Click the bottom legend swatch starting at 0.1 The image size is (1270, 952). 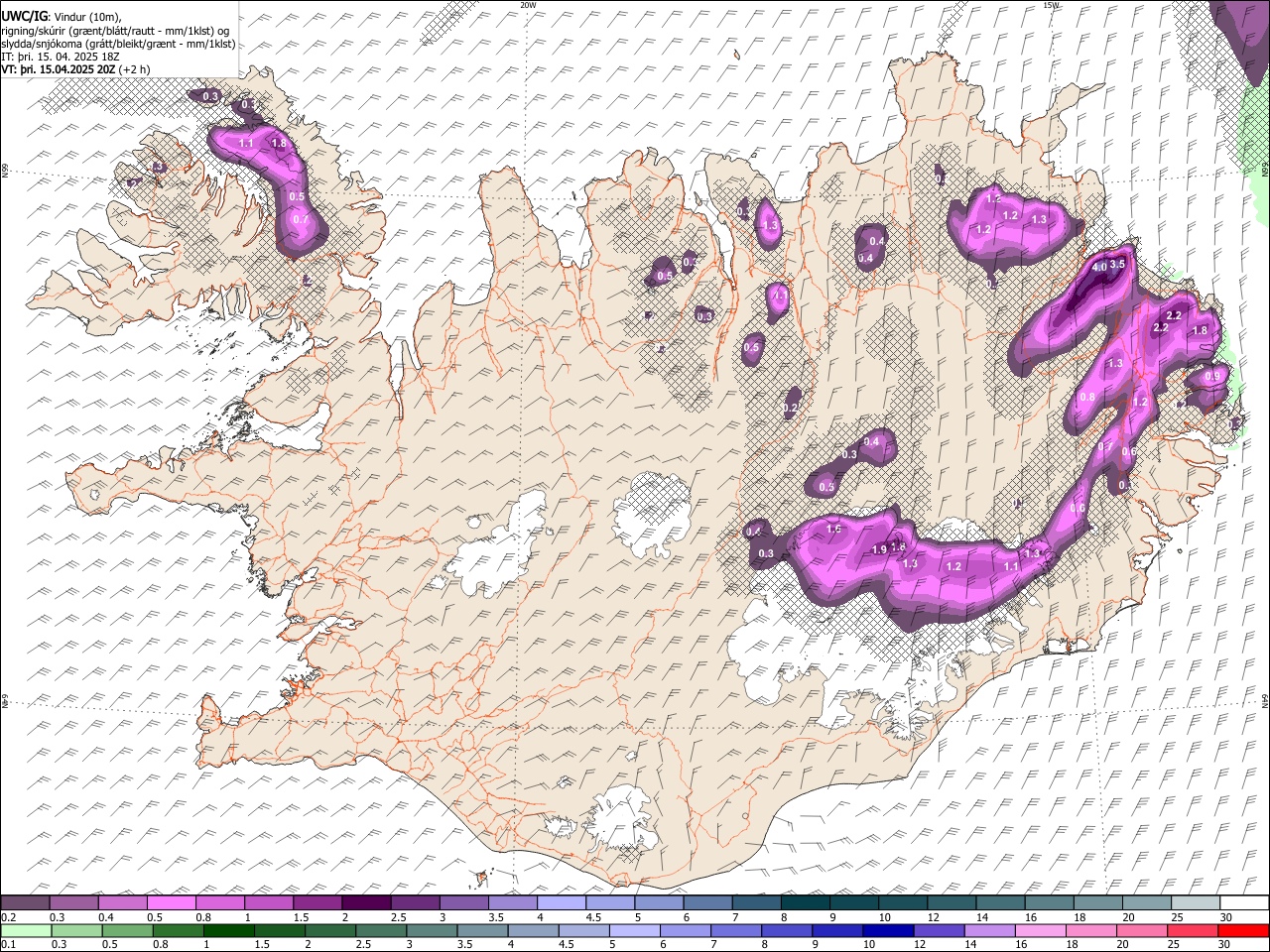coord(26,930)
